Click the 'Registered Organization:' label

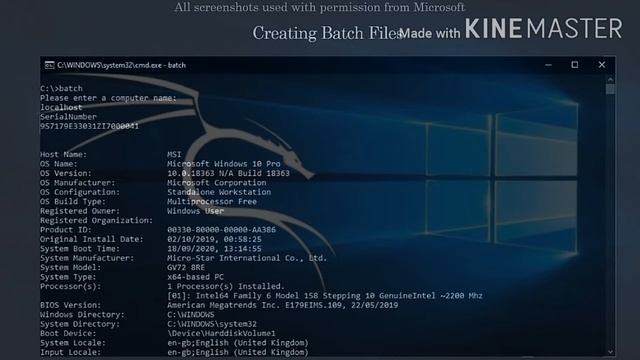click(96, 220)
